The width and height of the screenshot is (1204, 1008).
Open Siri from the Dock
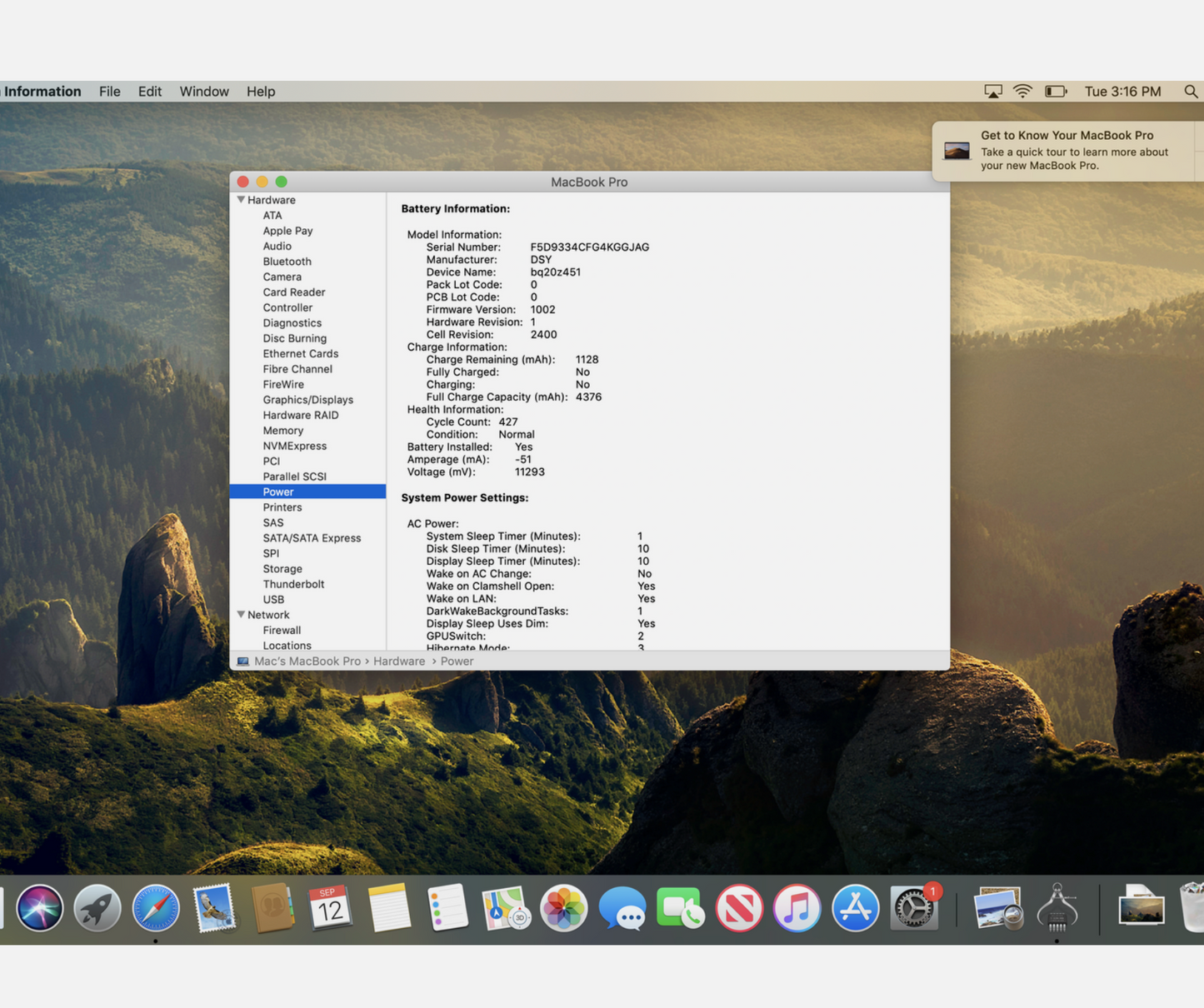pyautogui.click(x=39, y=907)
